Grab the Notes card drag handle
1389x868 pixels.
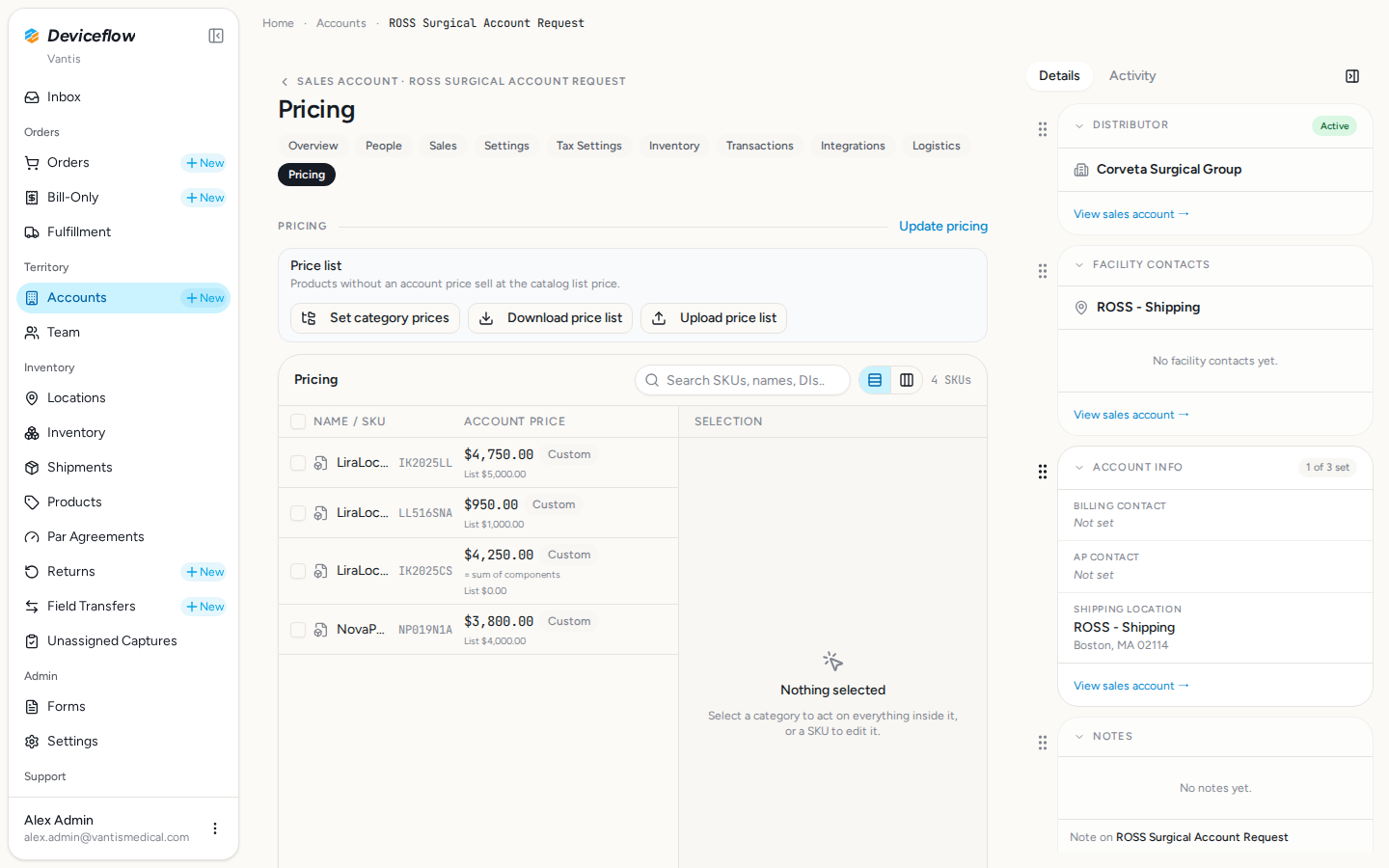[x=1043, y=743]
